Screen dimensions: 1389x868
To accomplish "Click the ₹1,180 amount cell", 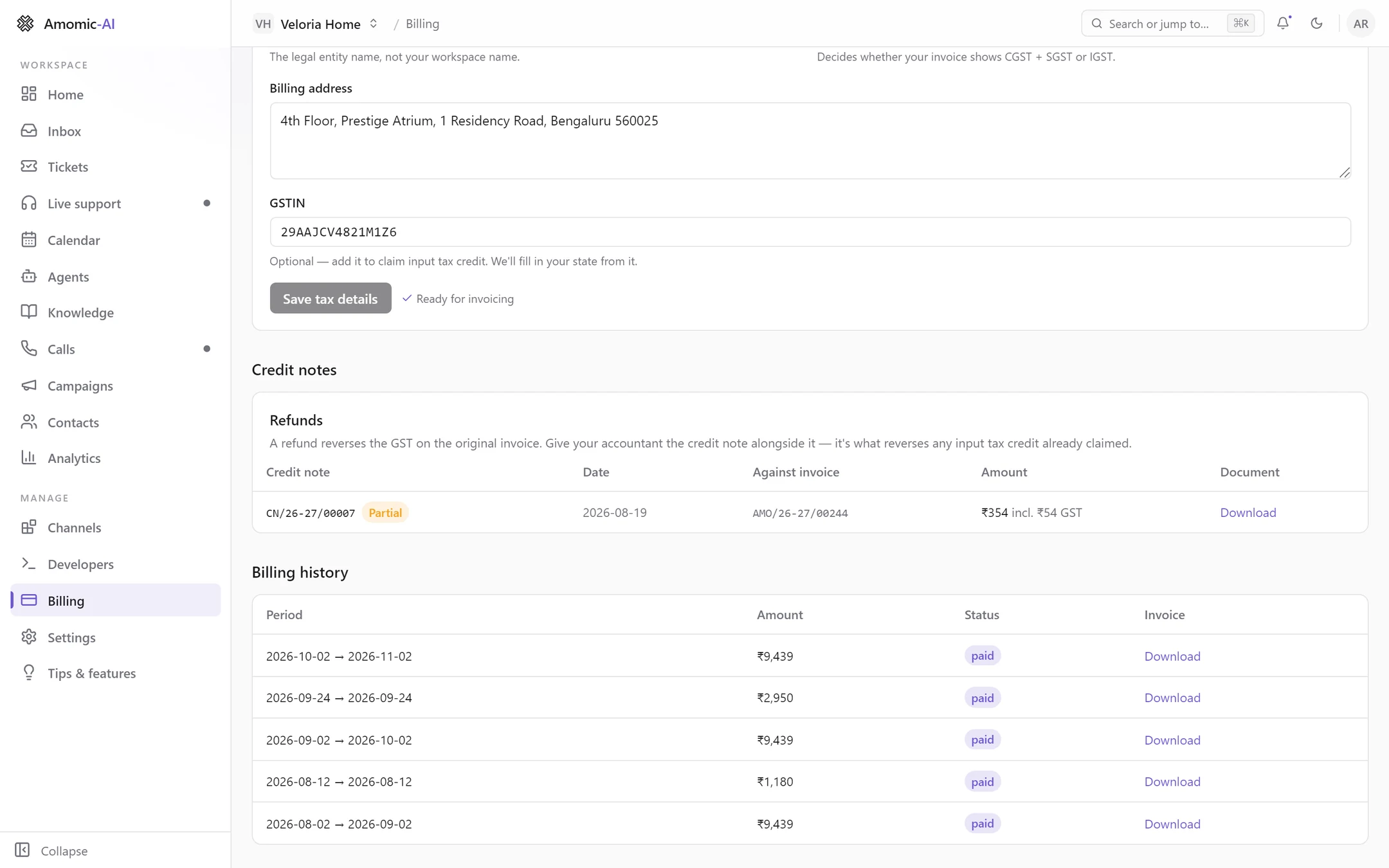I will (x=775, y=781).
